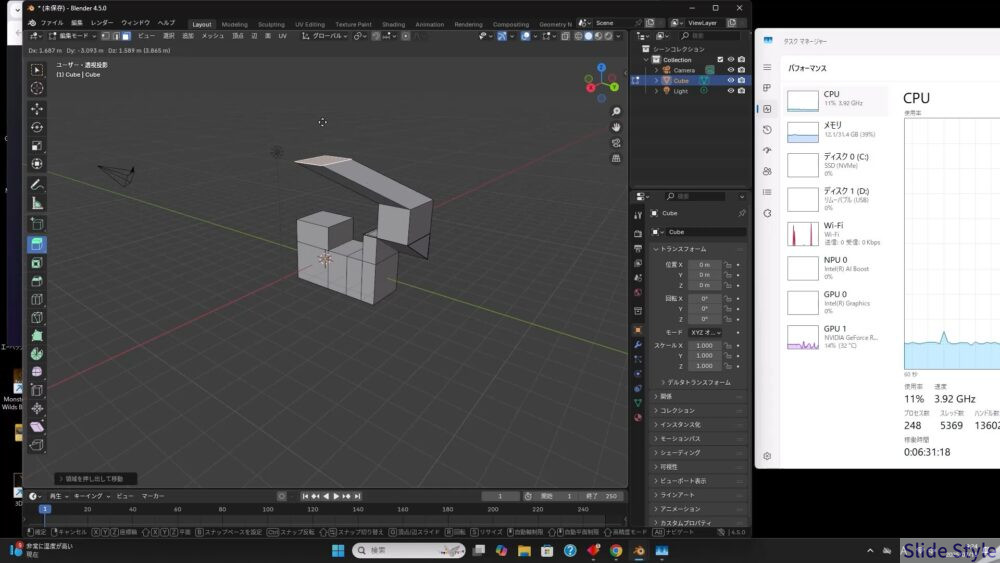Image resolution: width=1000 pixels, height=563 pixels.
Task: Select the Edge Slide tool
Action: point(37,390)
